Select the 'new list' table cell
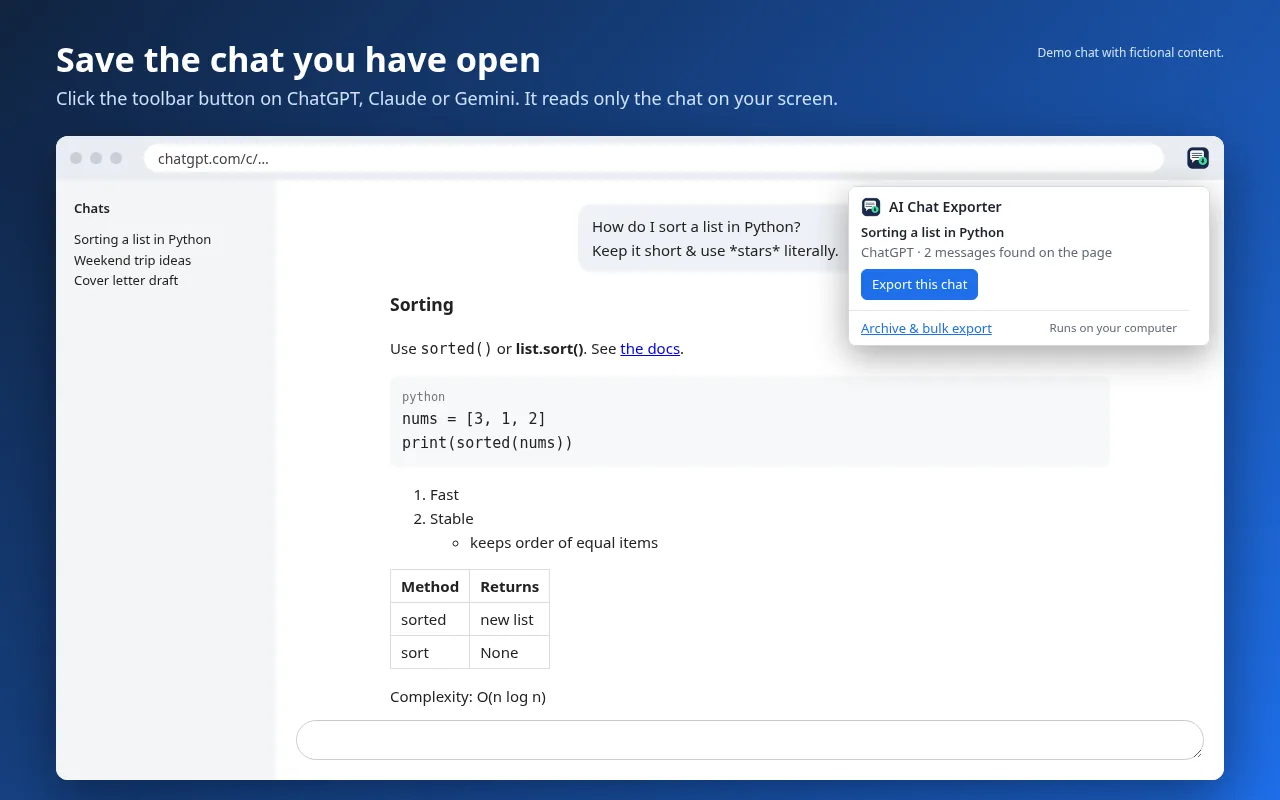 [509, 620]
